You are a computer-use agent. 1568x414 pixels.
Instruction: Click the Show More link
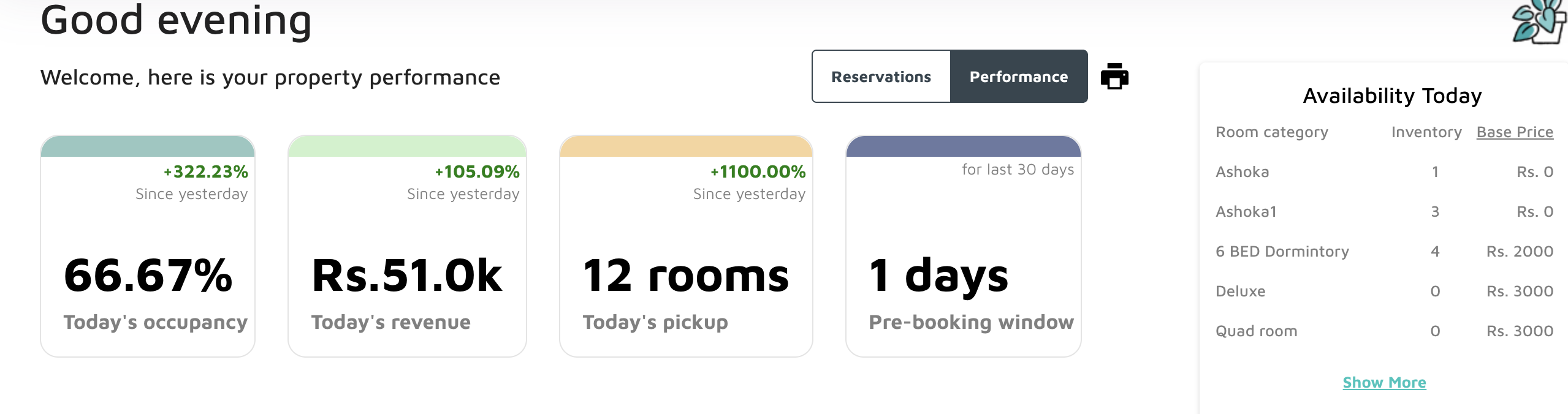pos(1384,382)
